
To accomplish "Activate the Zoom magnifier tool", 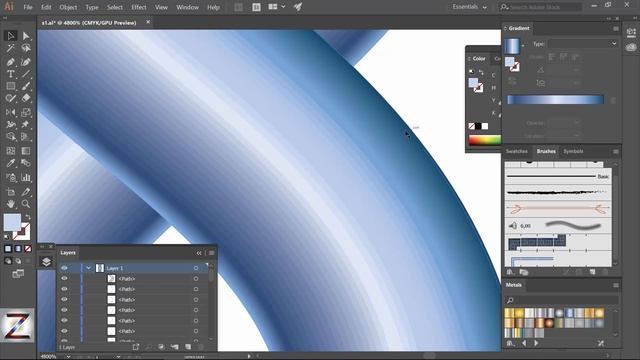I will tap(26, 204).
